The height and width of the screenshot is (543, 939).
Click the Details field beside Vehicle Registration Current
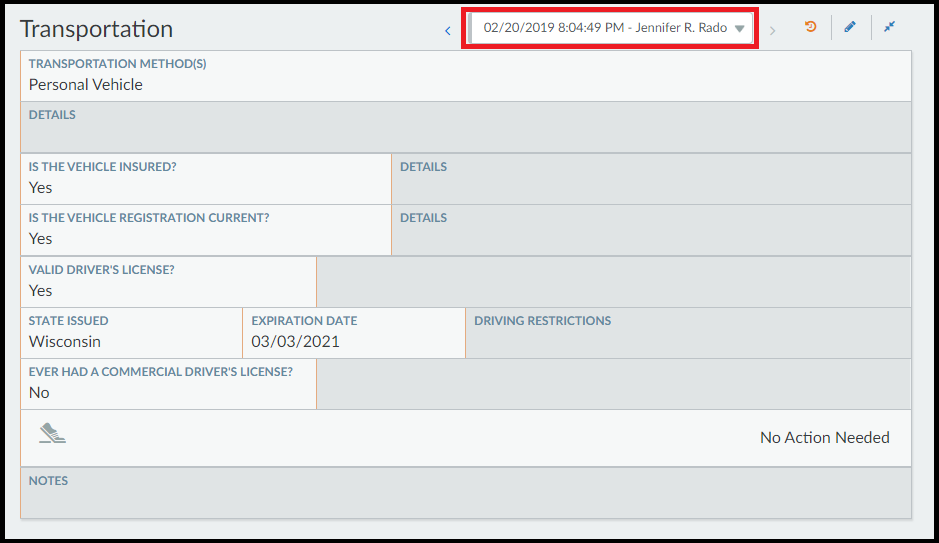tap(651, 229)
